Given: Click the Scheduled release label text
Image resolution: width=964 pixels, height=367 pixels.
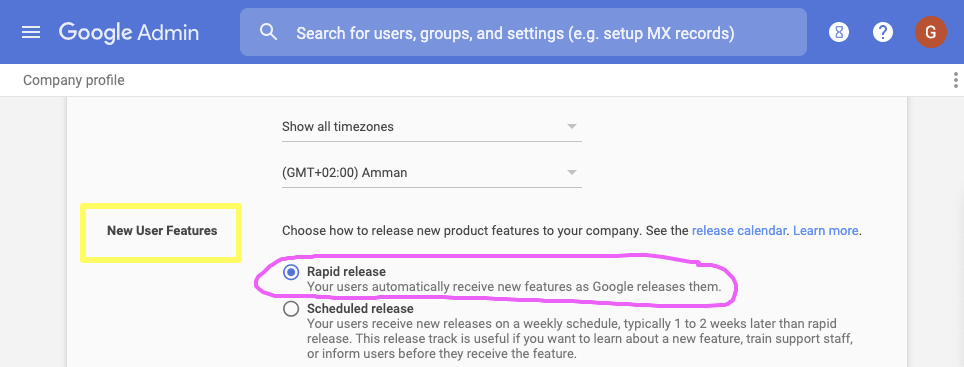Looking at the screenshot, I should pyautogui.click(x=360, y=309).
